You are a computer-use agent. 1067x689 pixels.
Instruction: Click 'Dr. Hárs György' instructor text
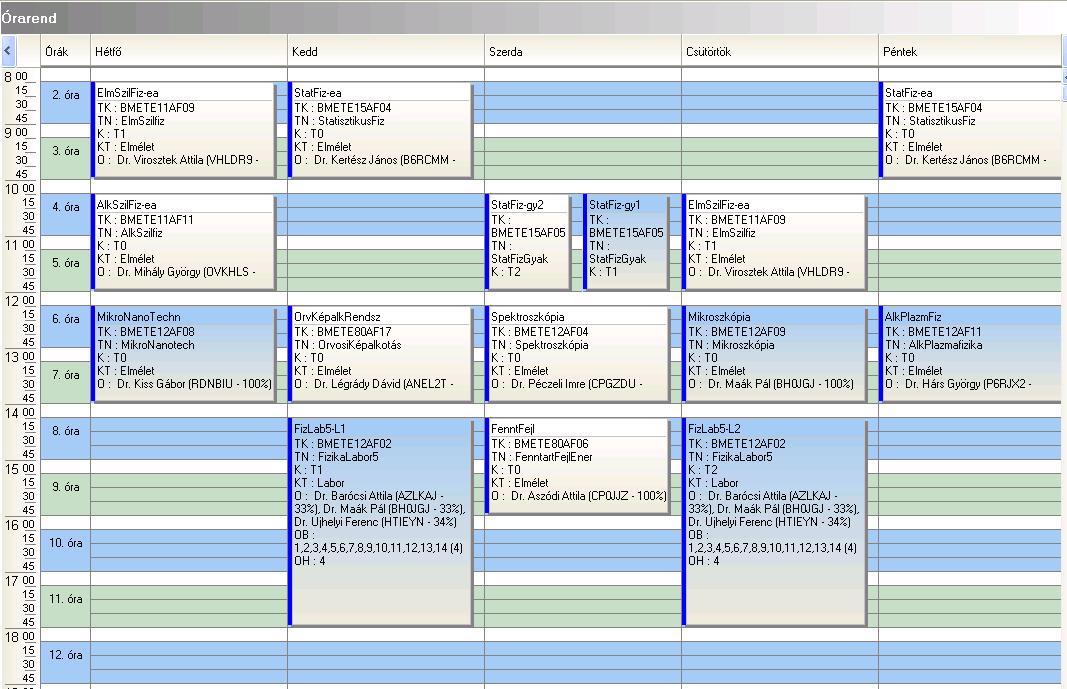click(942, 384)
